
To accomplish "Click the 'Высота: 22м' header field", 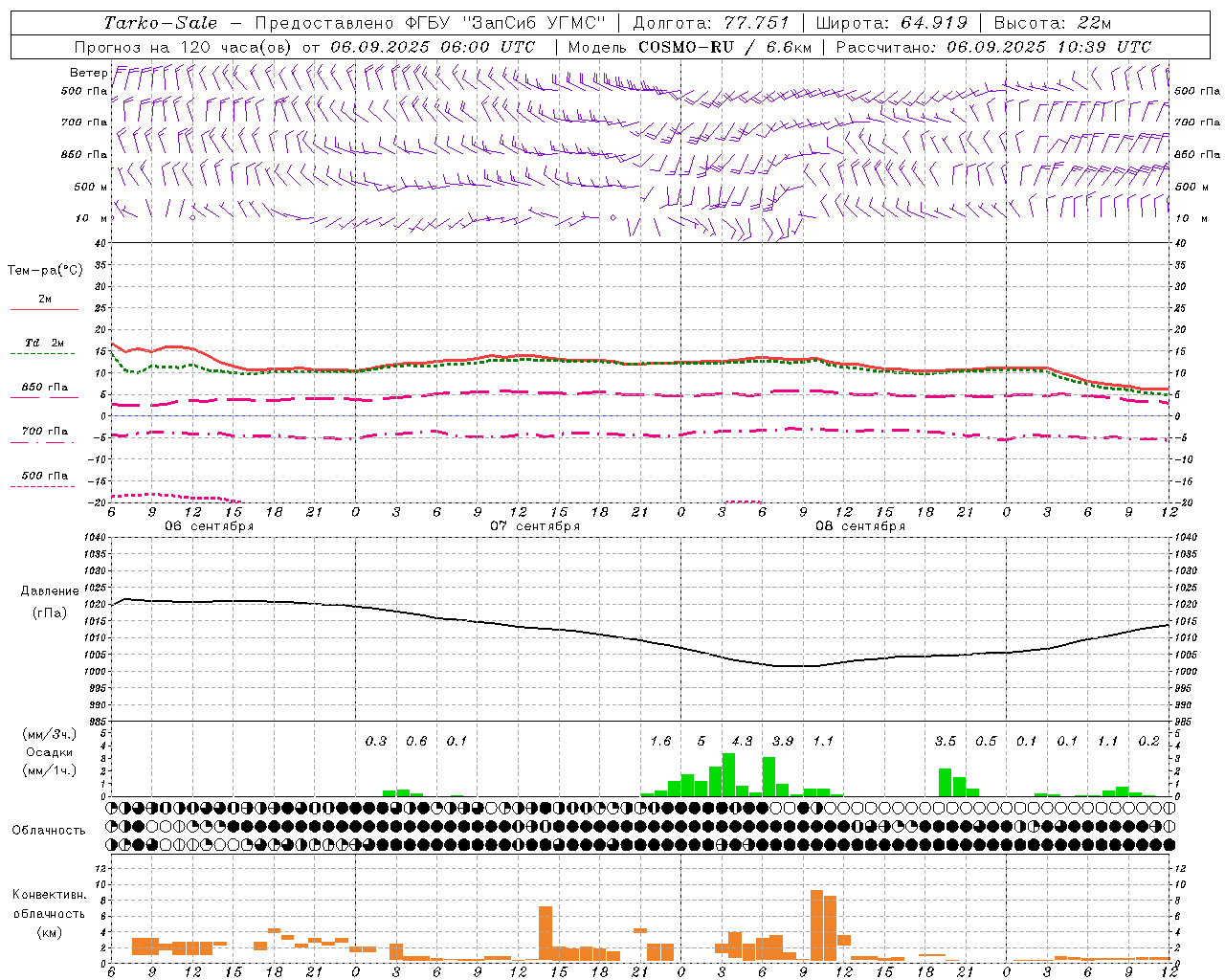I will tap(1053, 23).
